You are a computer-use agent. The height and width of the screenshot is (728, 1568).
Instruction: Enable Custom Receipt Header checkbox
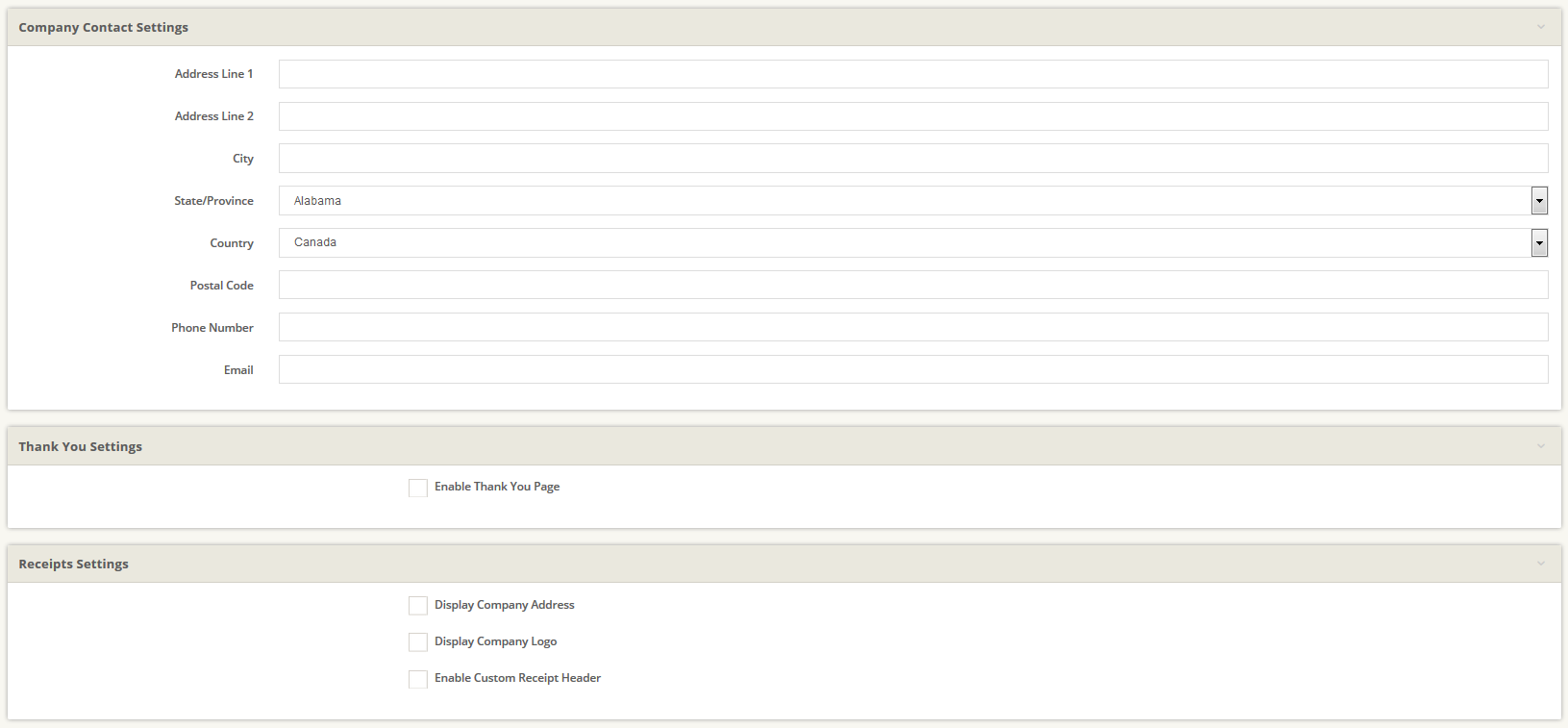click(x=418, y=679)
